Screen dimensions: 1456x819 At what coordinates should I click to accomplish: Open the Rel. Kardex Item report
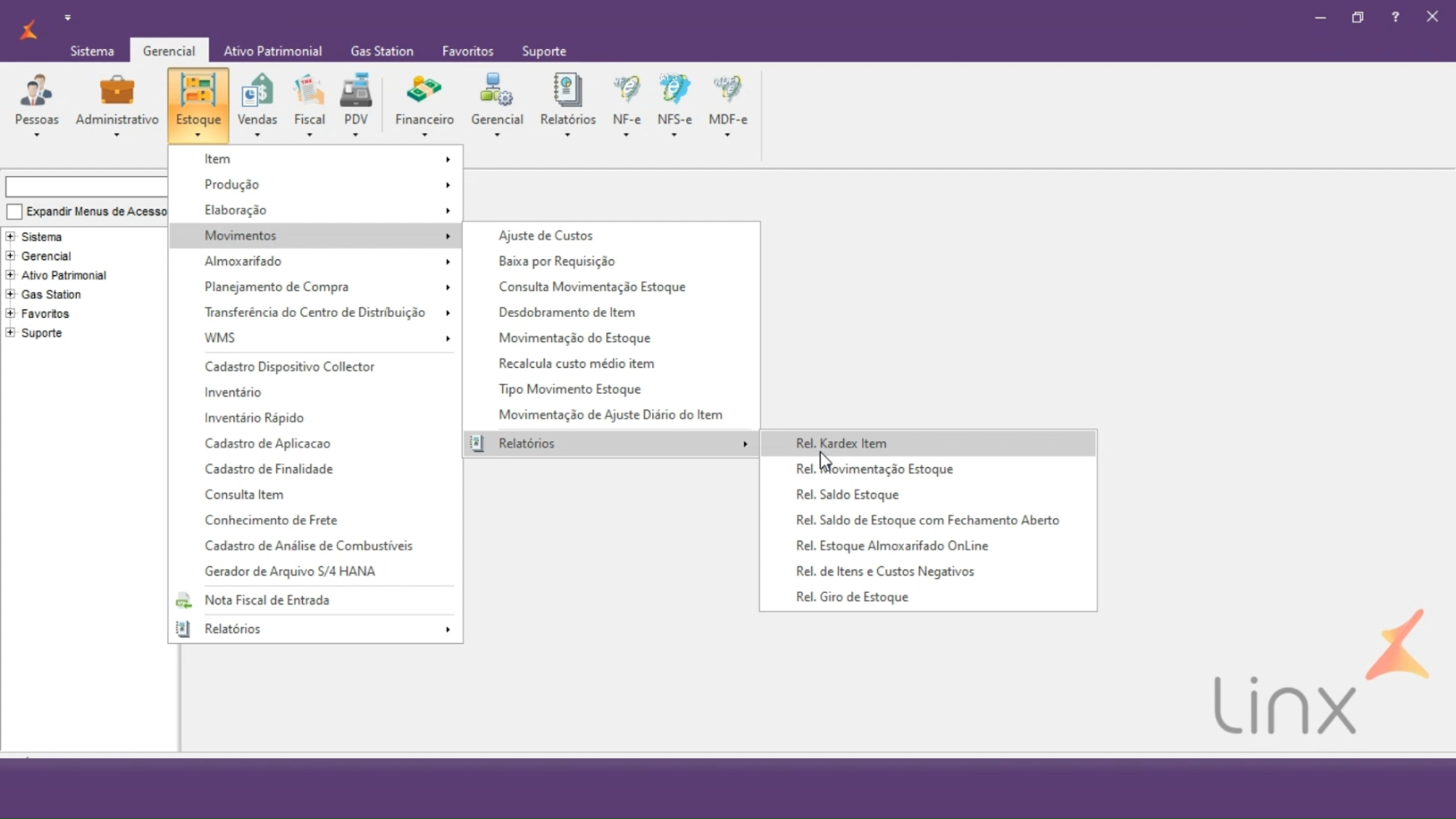[928, 444]
